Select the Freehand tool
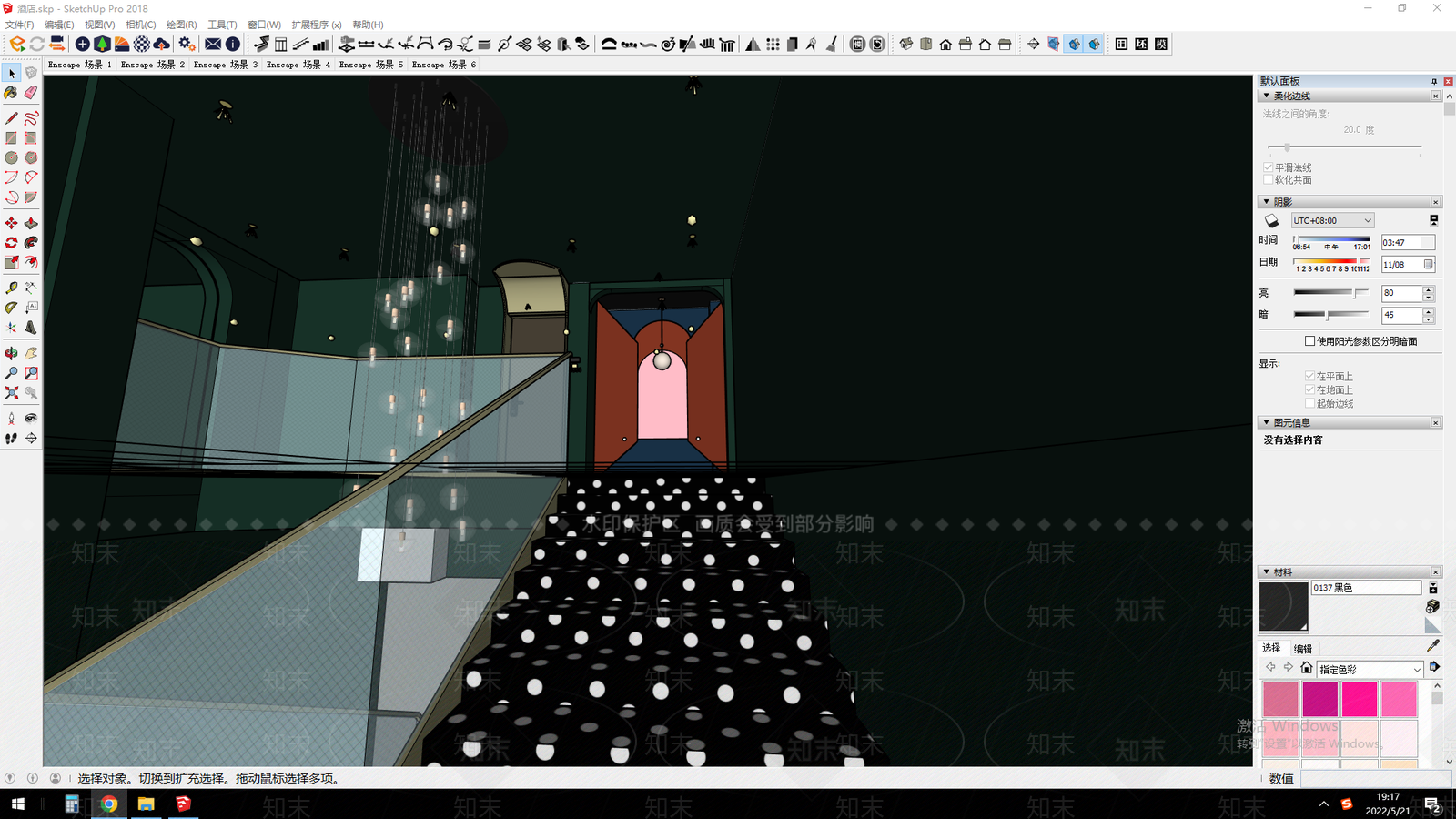Screen dimensions: 1456x819 pos(31,118)
